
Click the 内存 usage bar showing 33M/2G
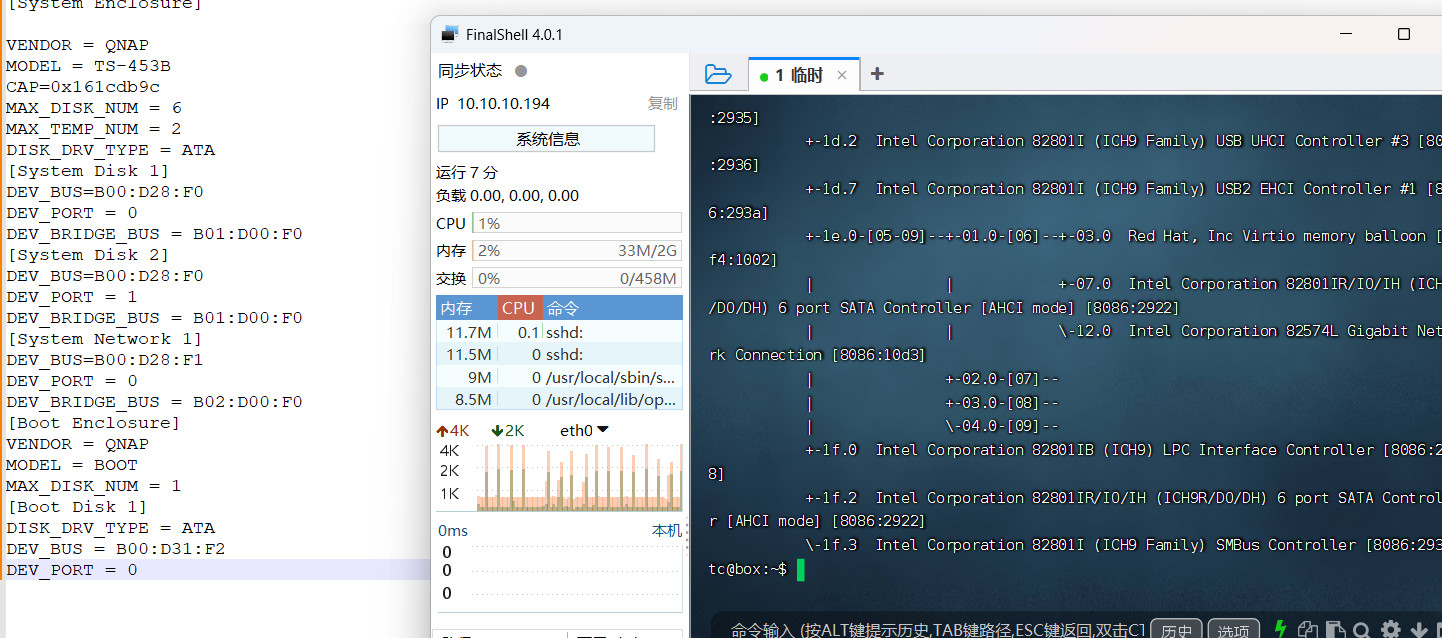point(577,250)
